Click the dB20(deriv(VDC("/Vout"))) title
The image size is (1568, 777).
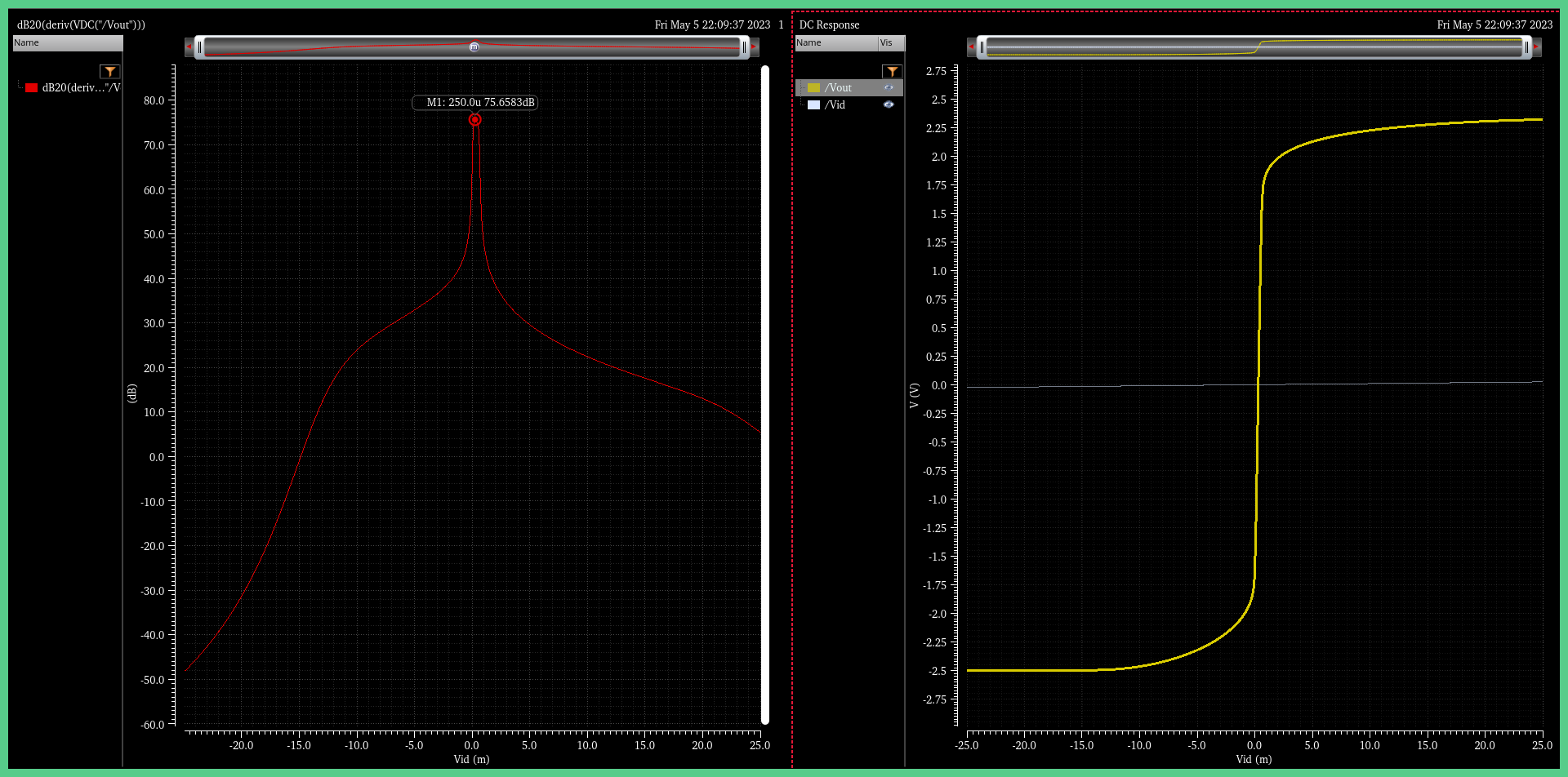tap(81, 24)
